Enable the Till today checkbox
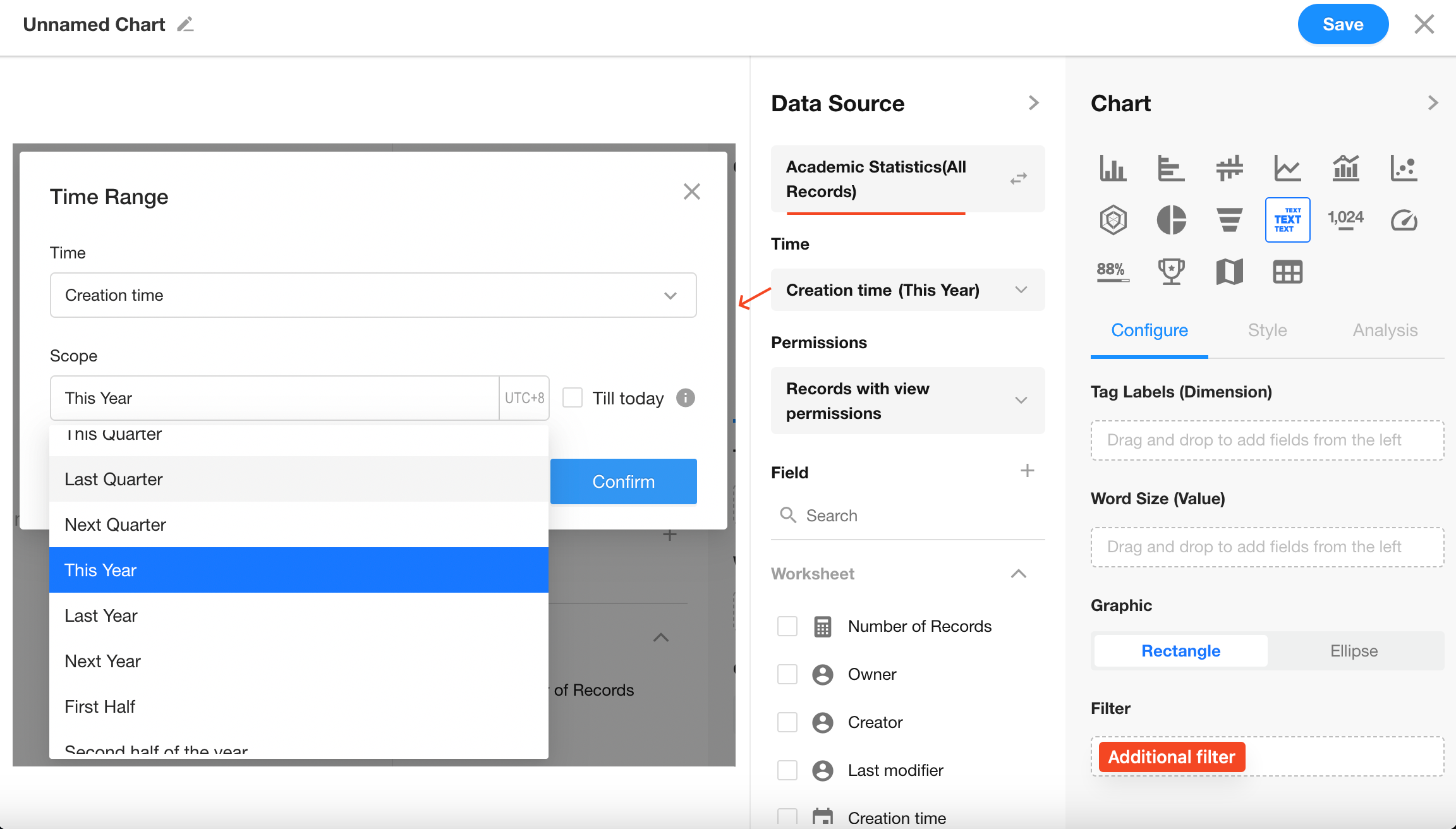Screen dimensions: 1456x829 pyautogui.click(x=573, y=398)
